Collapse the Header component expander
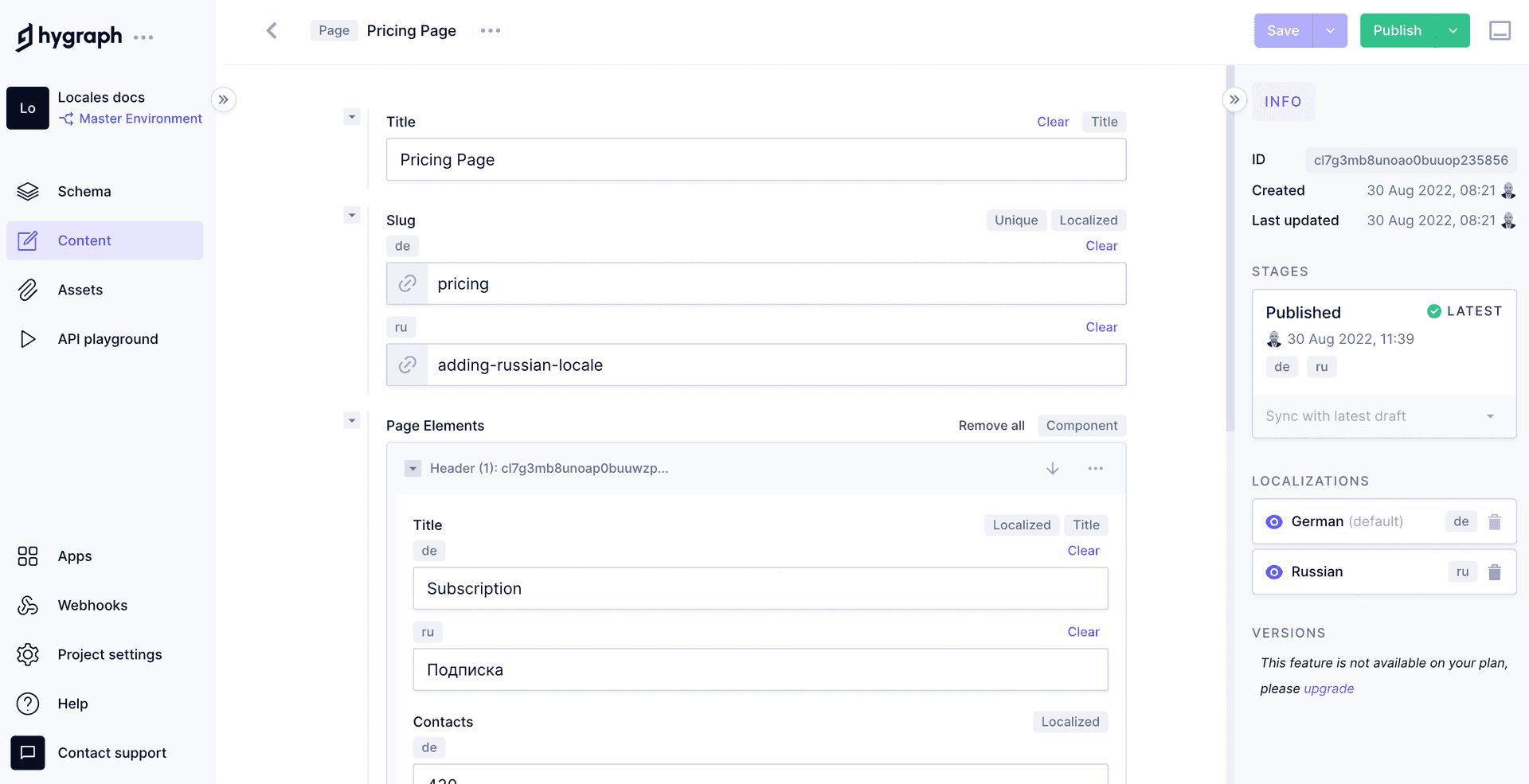This screenshot has width=1529, height=784. 413,468
